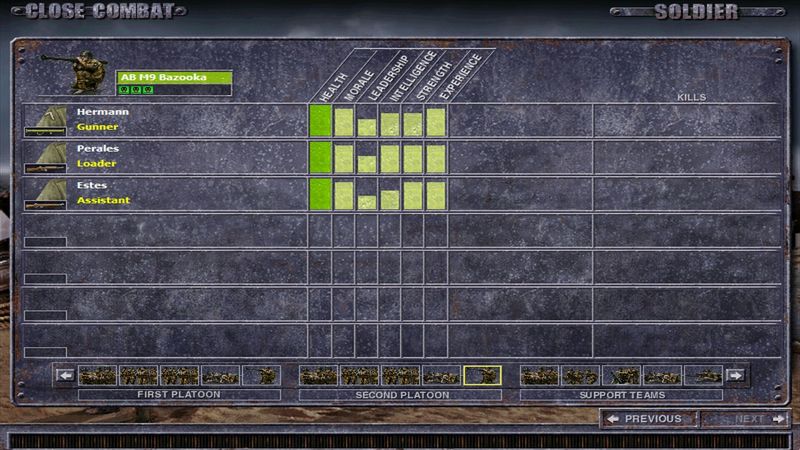Select third unit icon in Support Teams
Screen dimensions: 800x450
pyautogui.click(x=621, y=376)
